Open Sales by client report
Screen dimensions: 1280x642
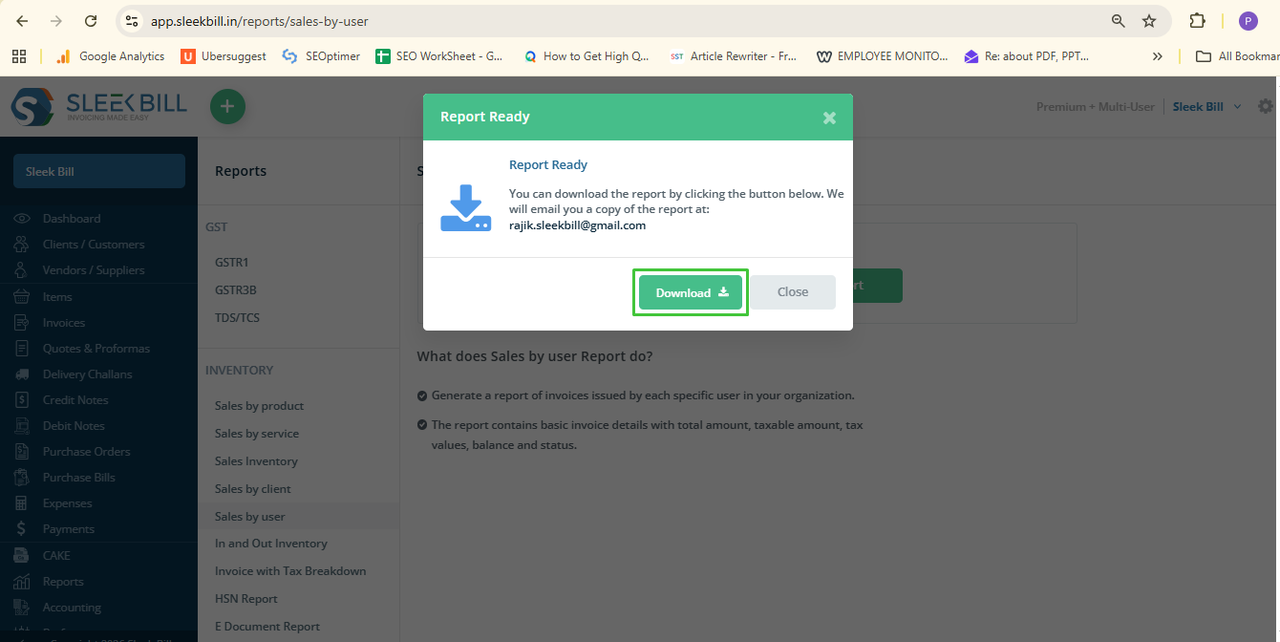click(x=253, y=489)
